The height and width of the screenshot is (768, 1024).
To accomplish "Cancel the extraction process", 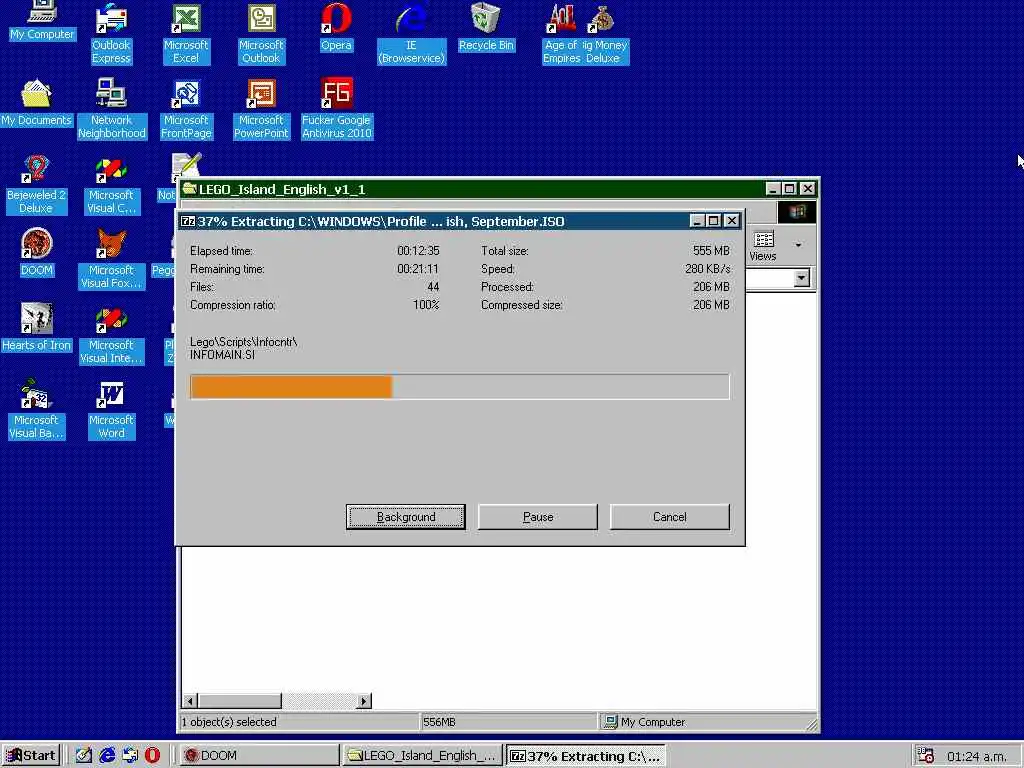I will pyautogui.click(x=669, y=517).
